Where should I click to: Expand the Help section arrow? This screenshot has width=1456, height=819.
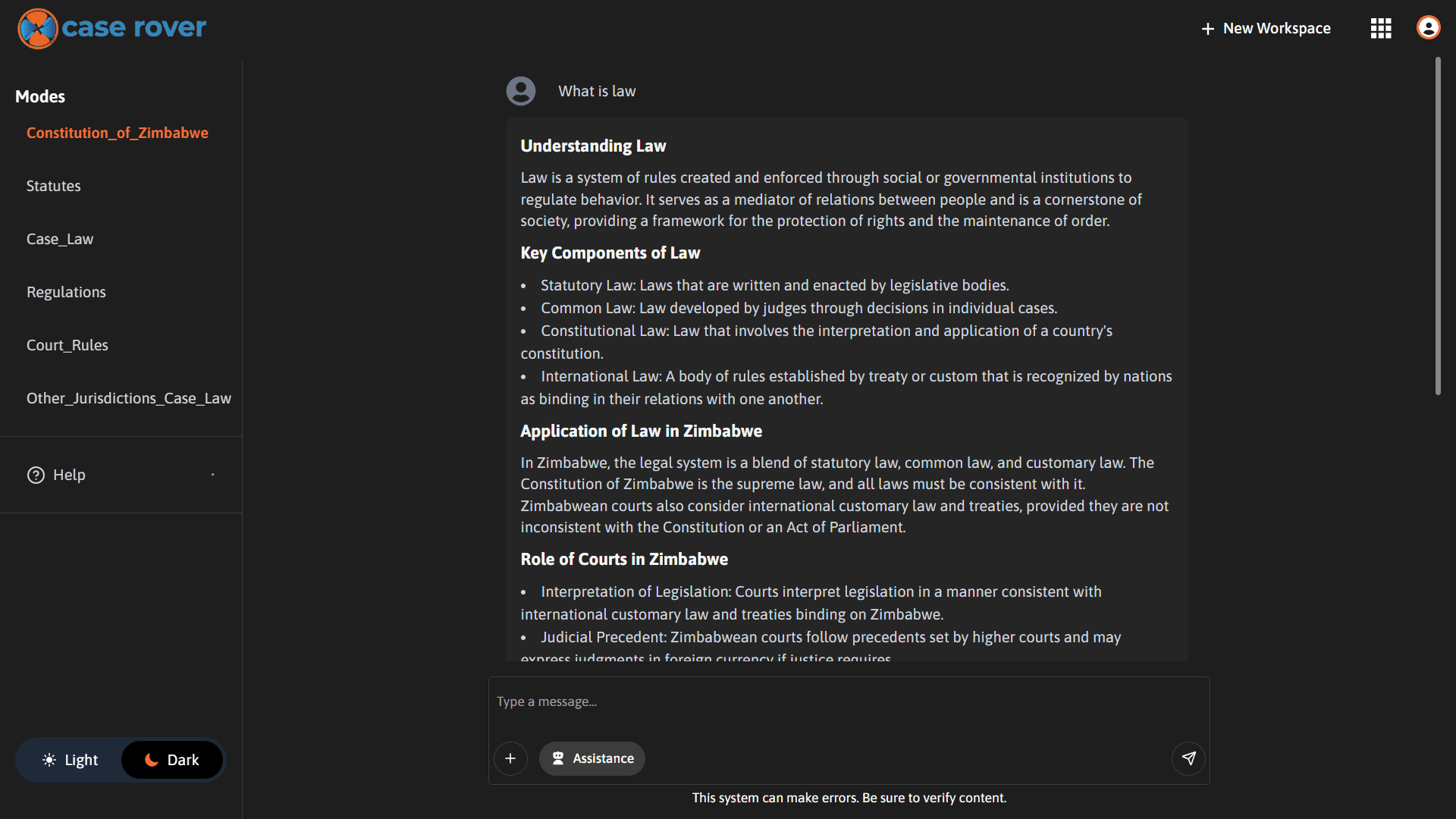coord(213,475)
